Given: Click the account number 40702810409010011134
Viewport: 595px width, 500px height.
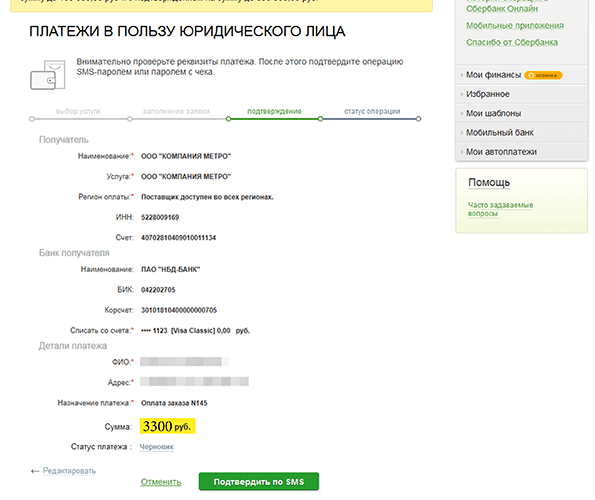Looking at the screenshot, I should 178,238.
